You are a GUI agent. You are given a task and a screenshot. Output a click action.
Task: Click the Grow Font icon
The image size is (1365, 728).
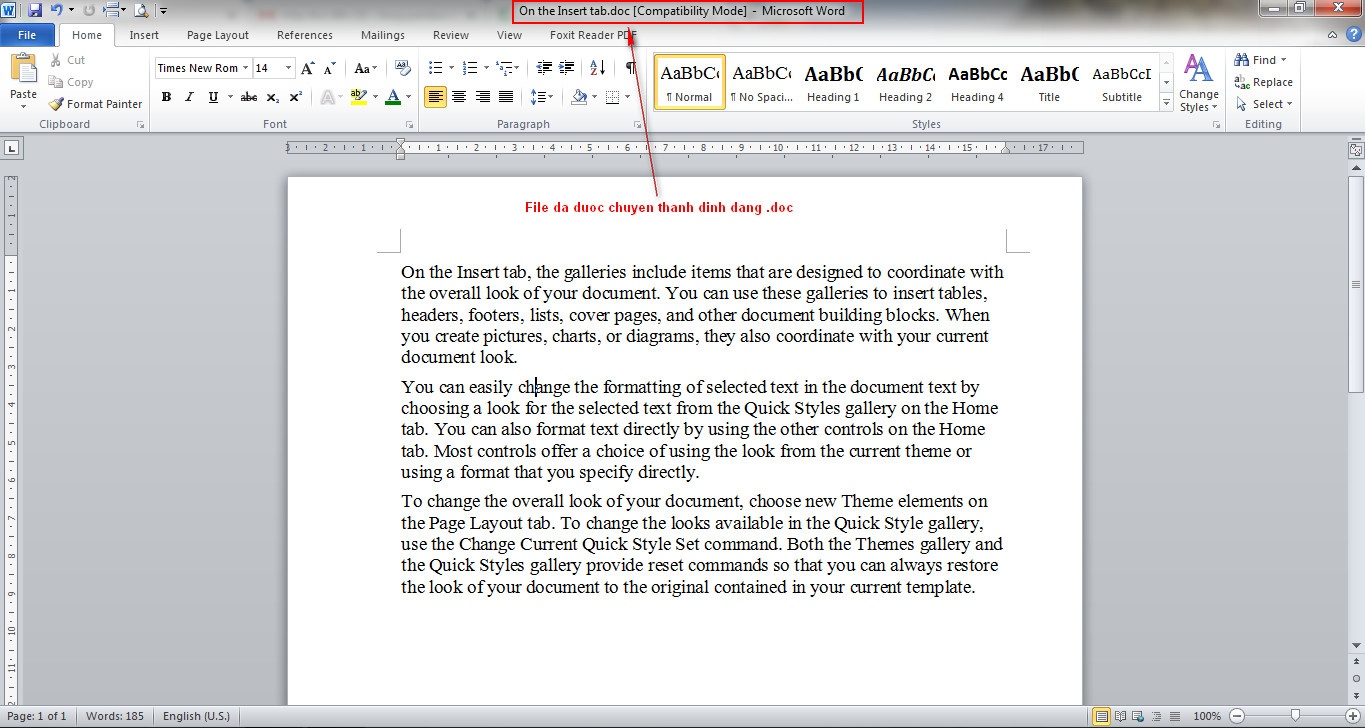307,68
